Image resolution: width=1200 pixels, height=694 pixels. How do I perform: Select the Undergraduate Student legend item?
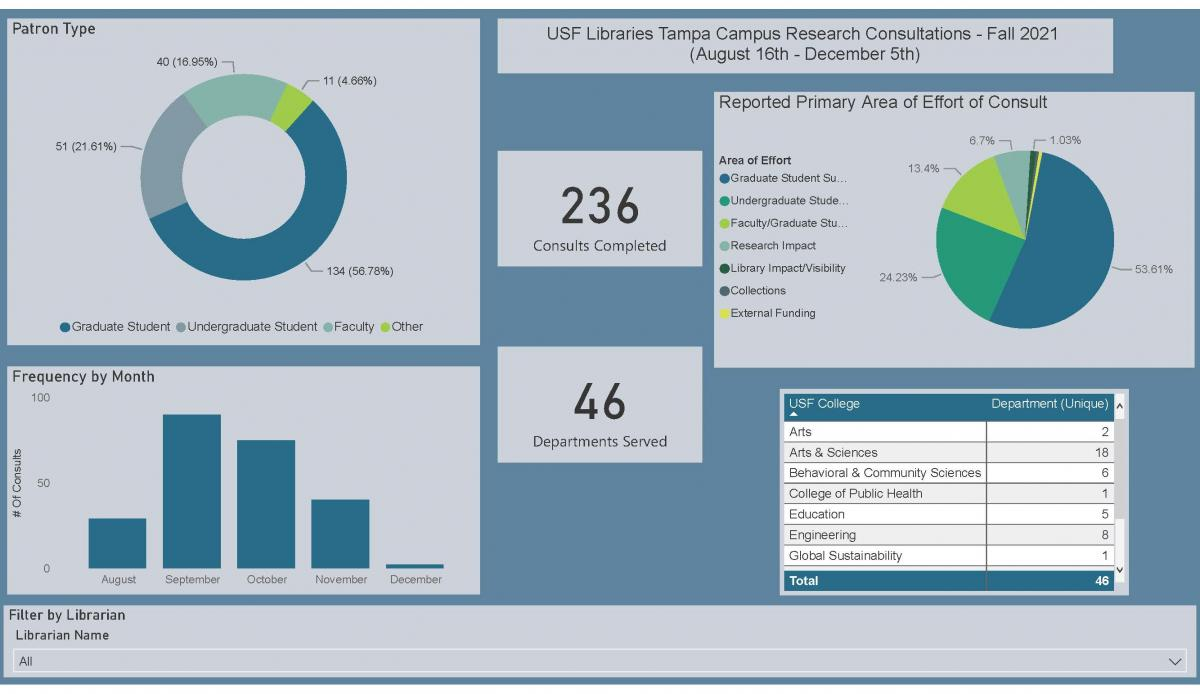tap(246, 327)
